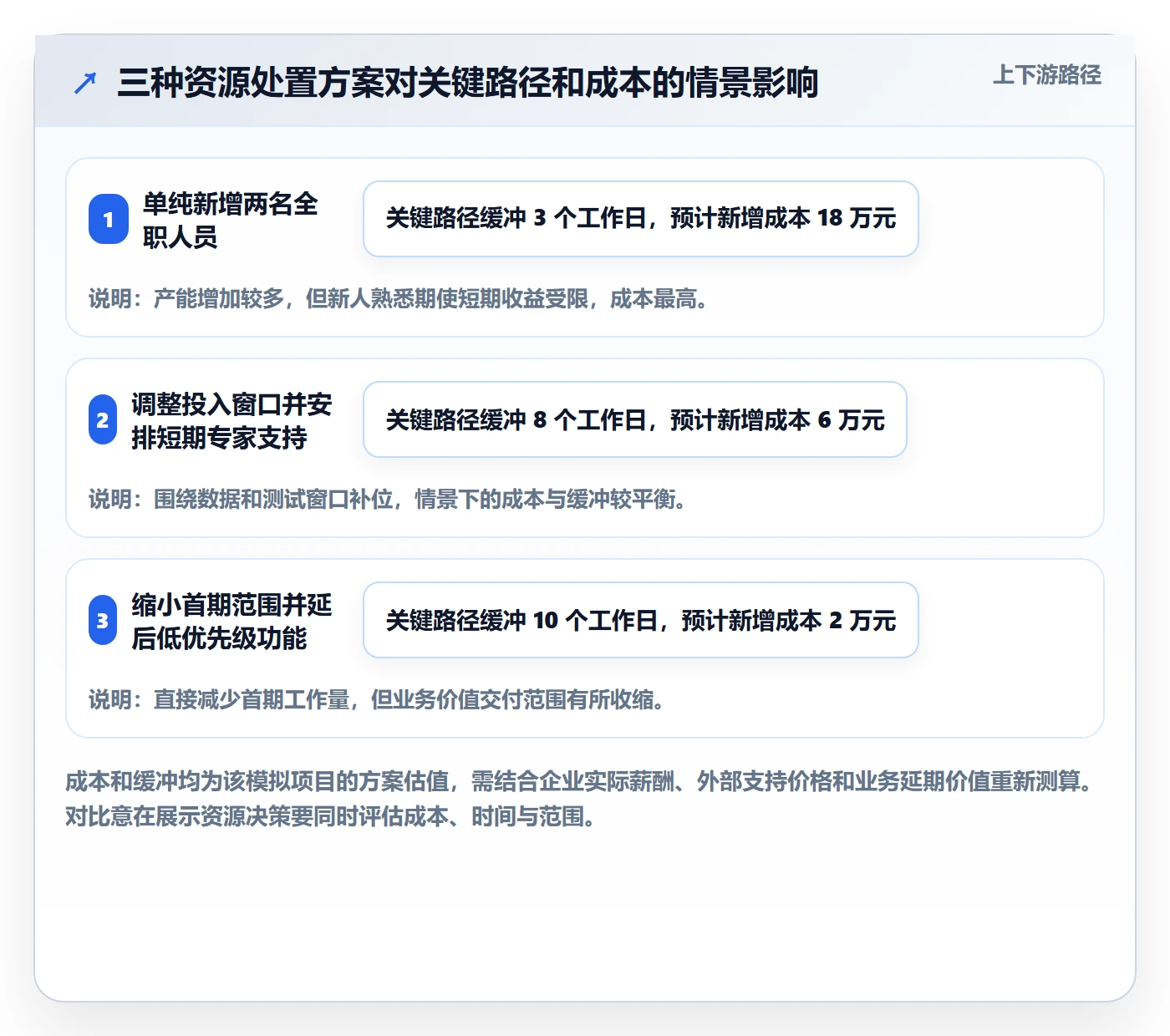Select option 调整投入窗口并安排短期专家支持
This screenshot has width=1170, height=1036.
[x=231, y=420]
